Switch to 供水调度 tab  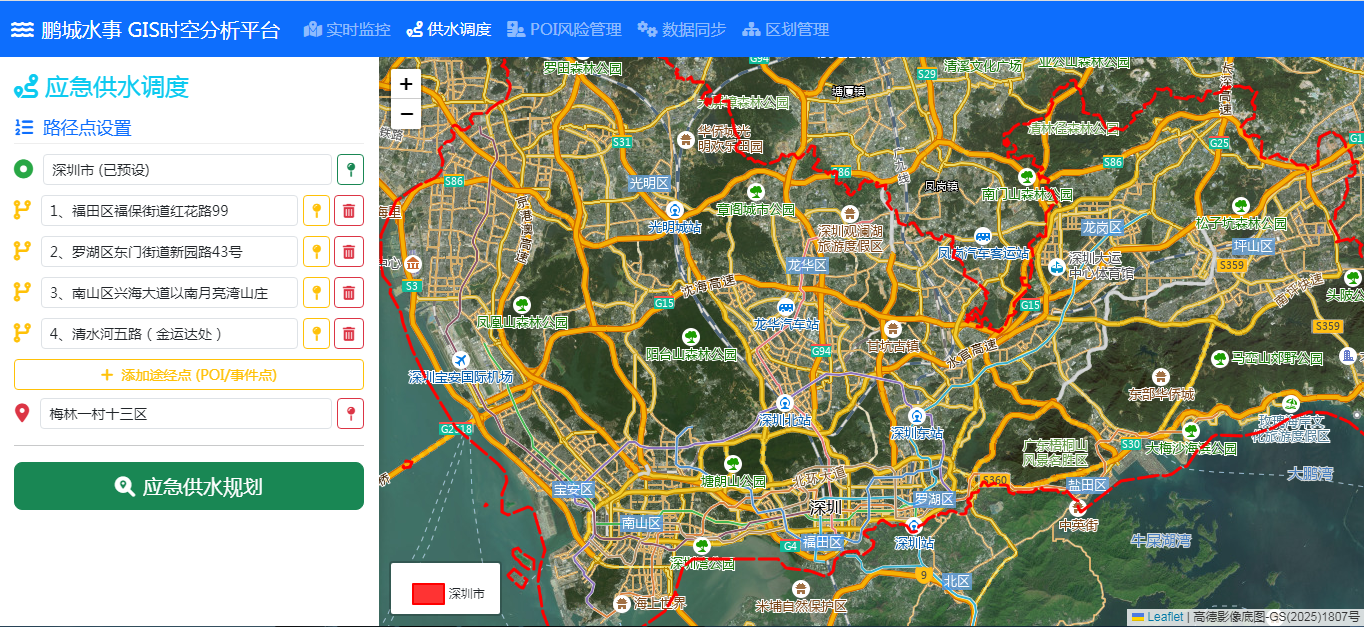click(449, 30)
